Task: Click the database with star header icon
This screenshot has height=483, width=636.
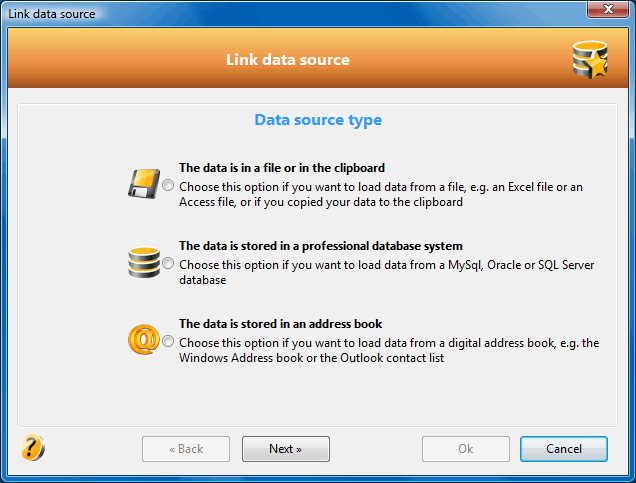Action: pos(590,60)
